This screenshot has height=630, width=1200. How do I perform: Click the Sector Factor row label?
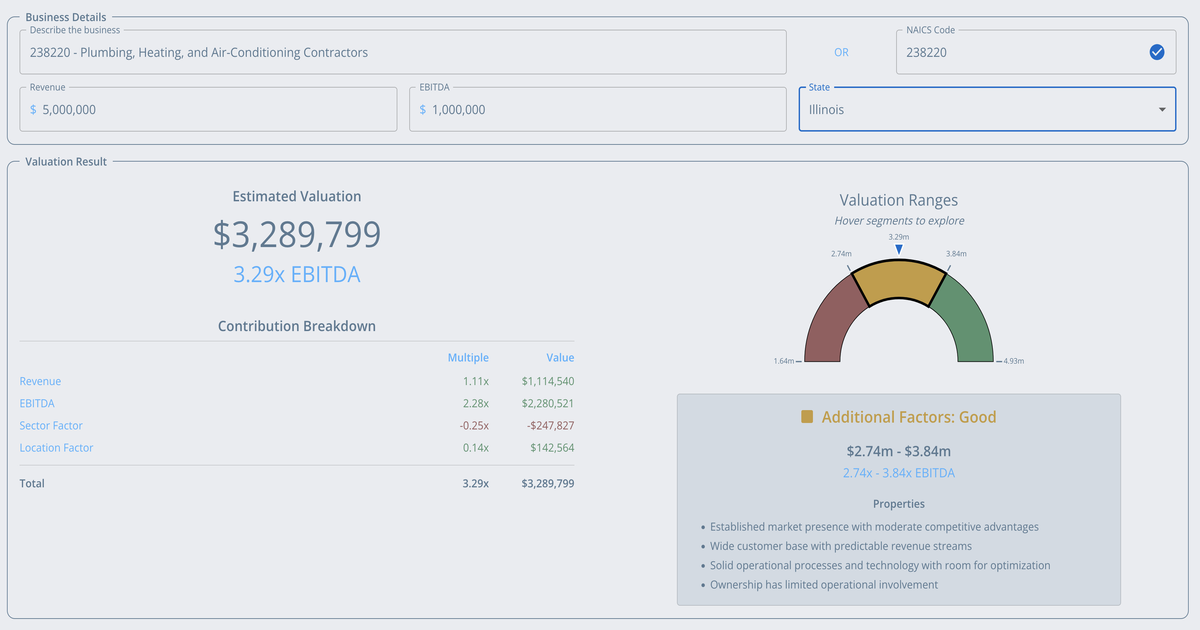(51, 426)
